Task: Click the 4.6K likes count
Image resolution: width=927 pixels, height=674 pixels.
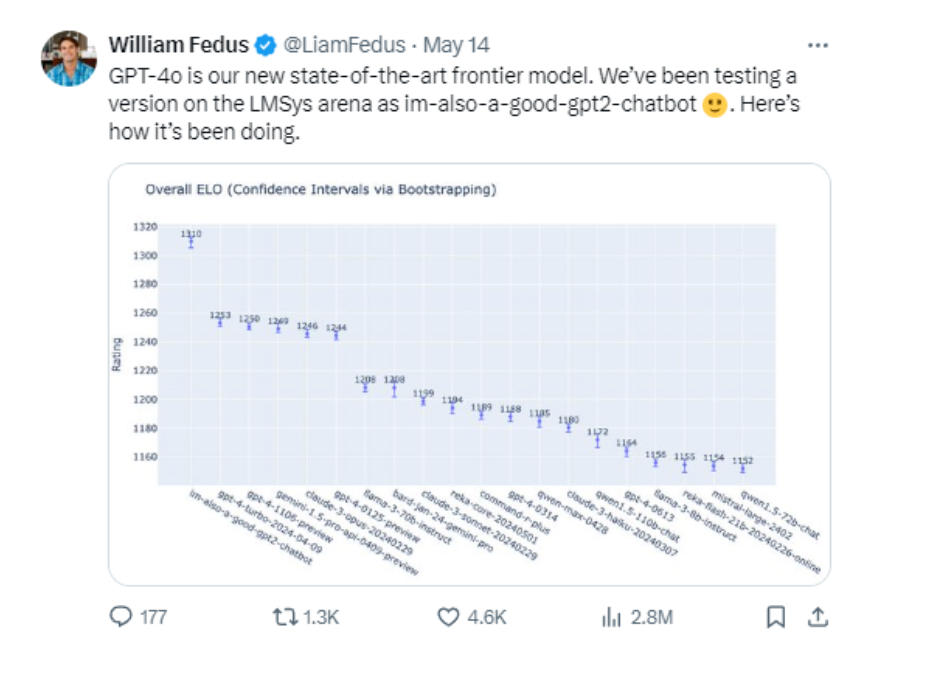Action: [x=487, y=618]
